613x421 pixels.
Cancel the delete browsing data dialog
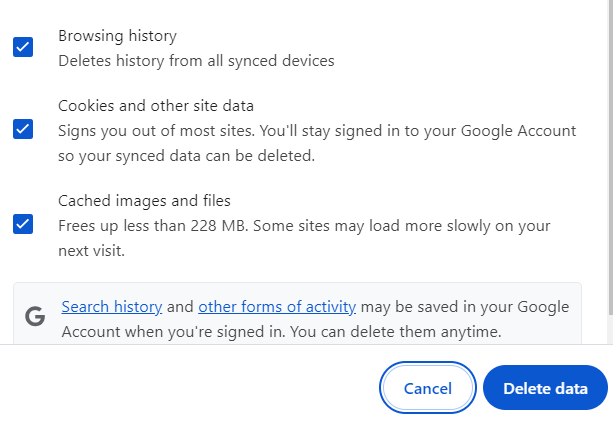pos(428,388)
